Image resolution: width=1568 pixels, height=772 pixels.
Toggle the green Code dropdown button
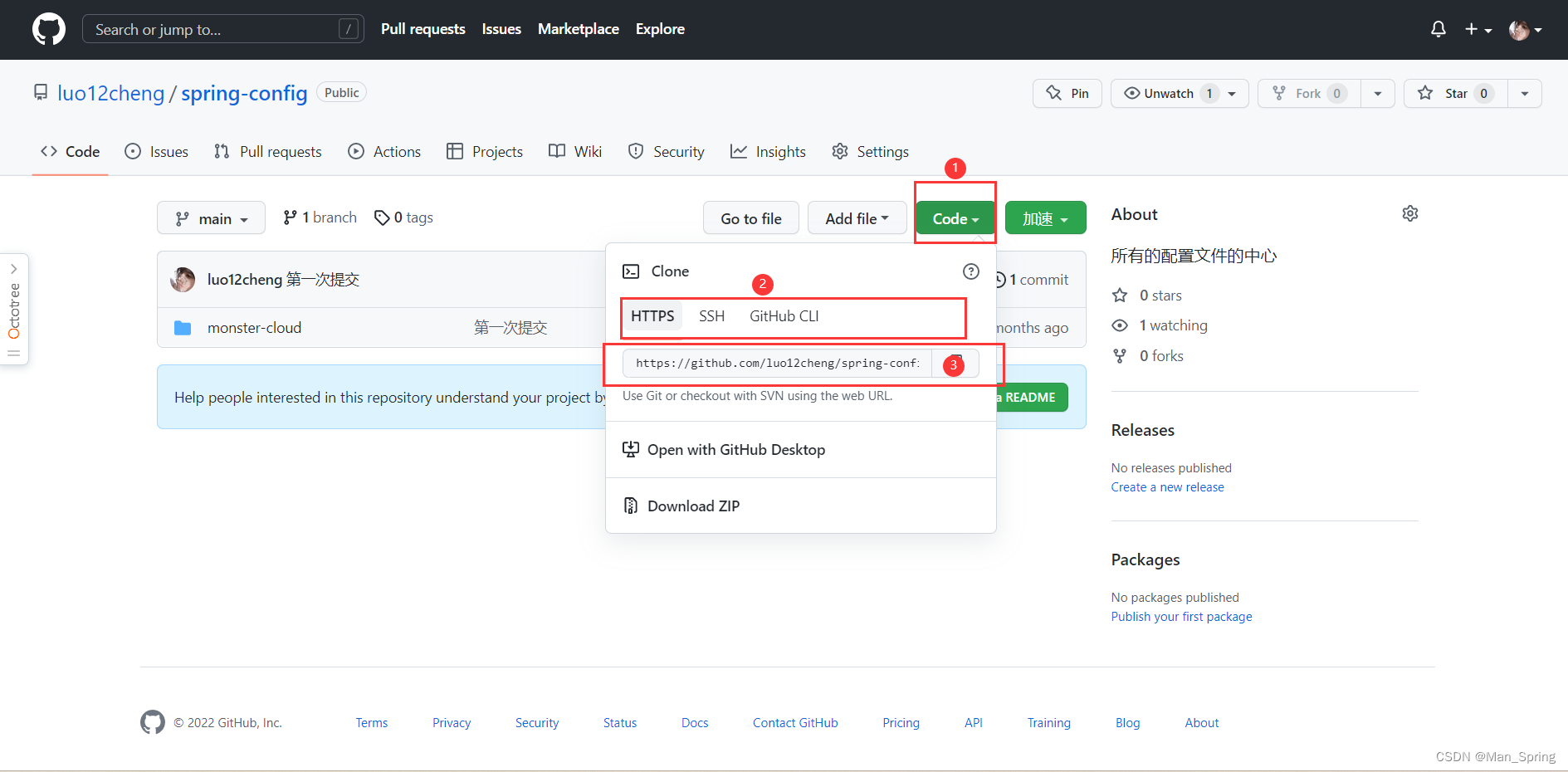[955, 218]
